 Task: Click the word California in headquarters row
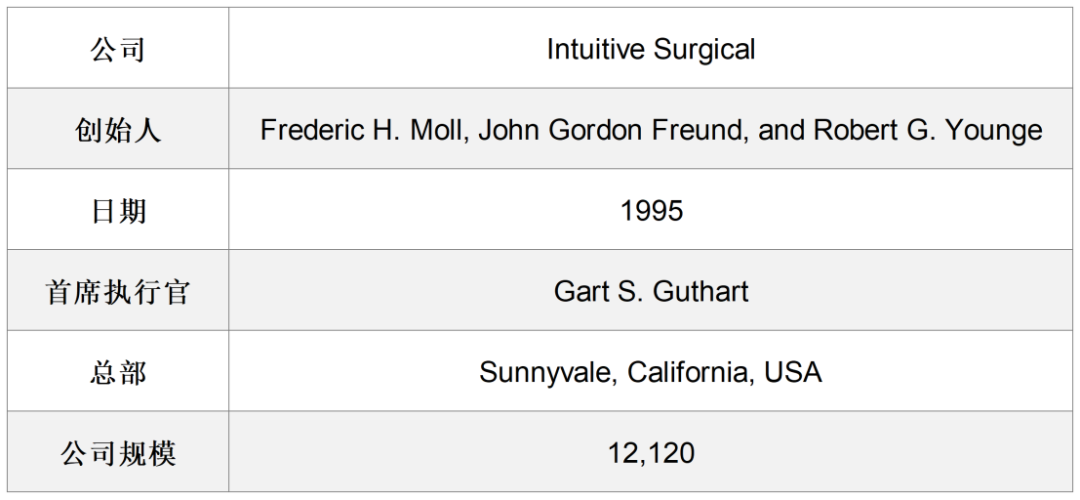pyautogui.click(x=691, y=372)
